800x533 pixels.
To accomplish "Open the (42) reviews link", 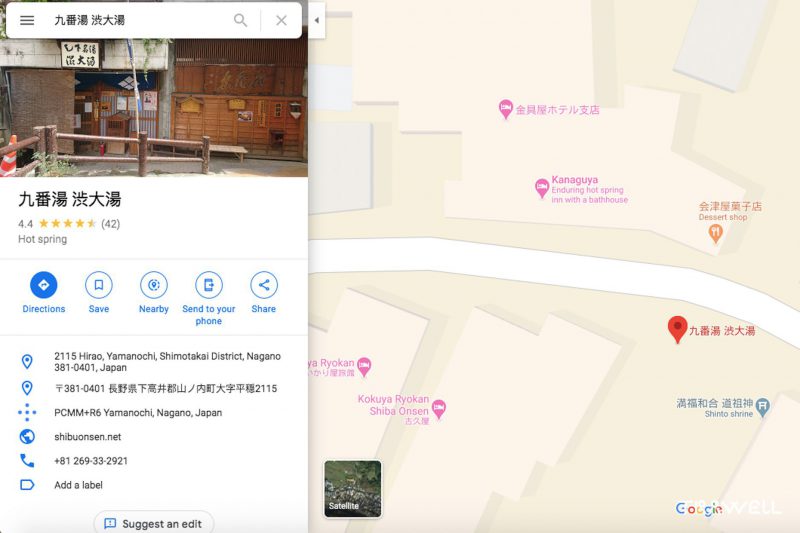I will click(111, 224).
